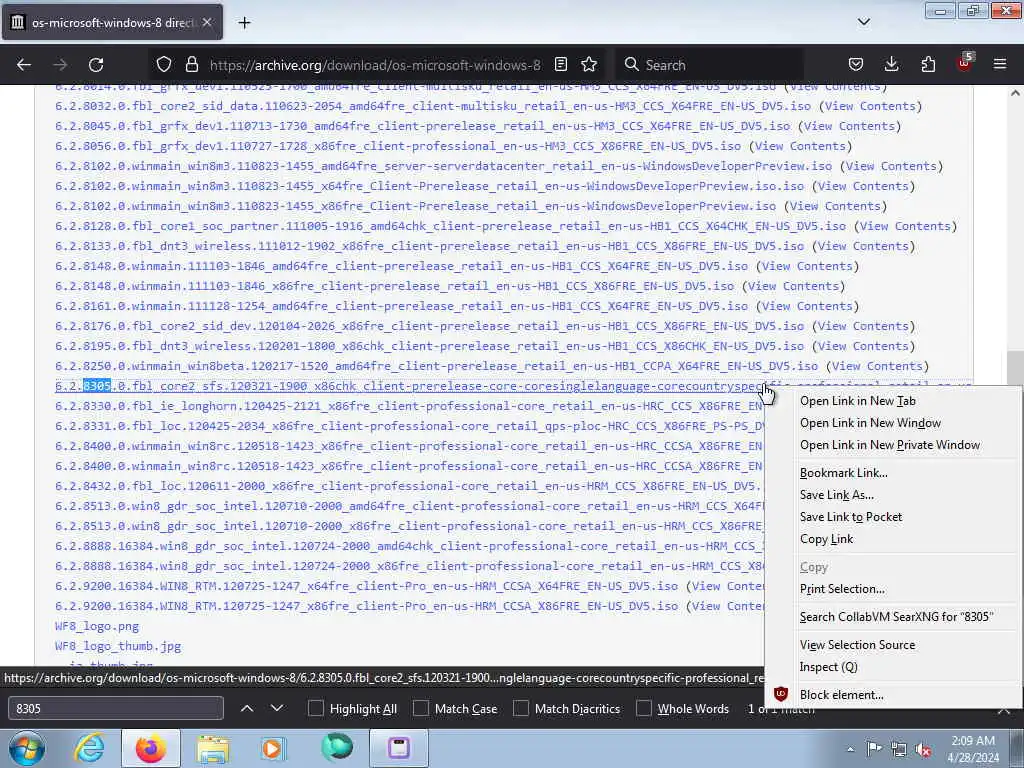This screenshot has height=768, width=1024.
Task: Open the Downloads panel
Action: pos(891,65)
